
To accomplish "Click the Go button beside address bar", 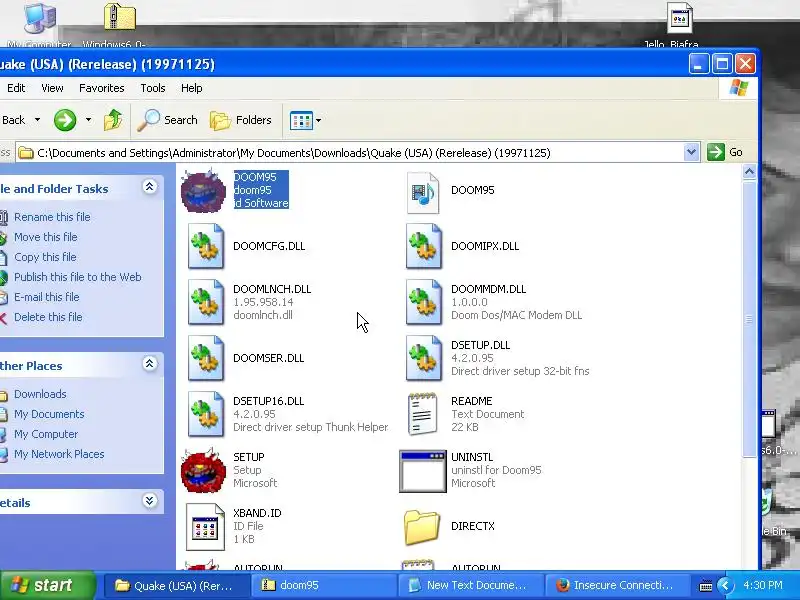I will 724,152.
